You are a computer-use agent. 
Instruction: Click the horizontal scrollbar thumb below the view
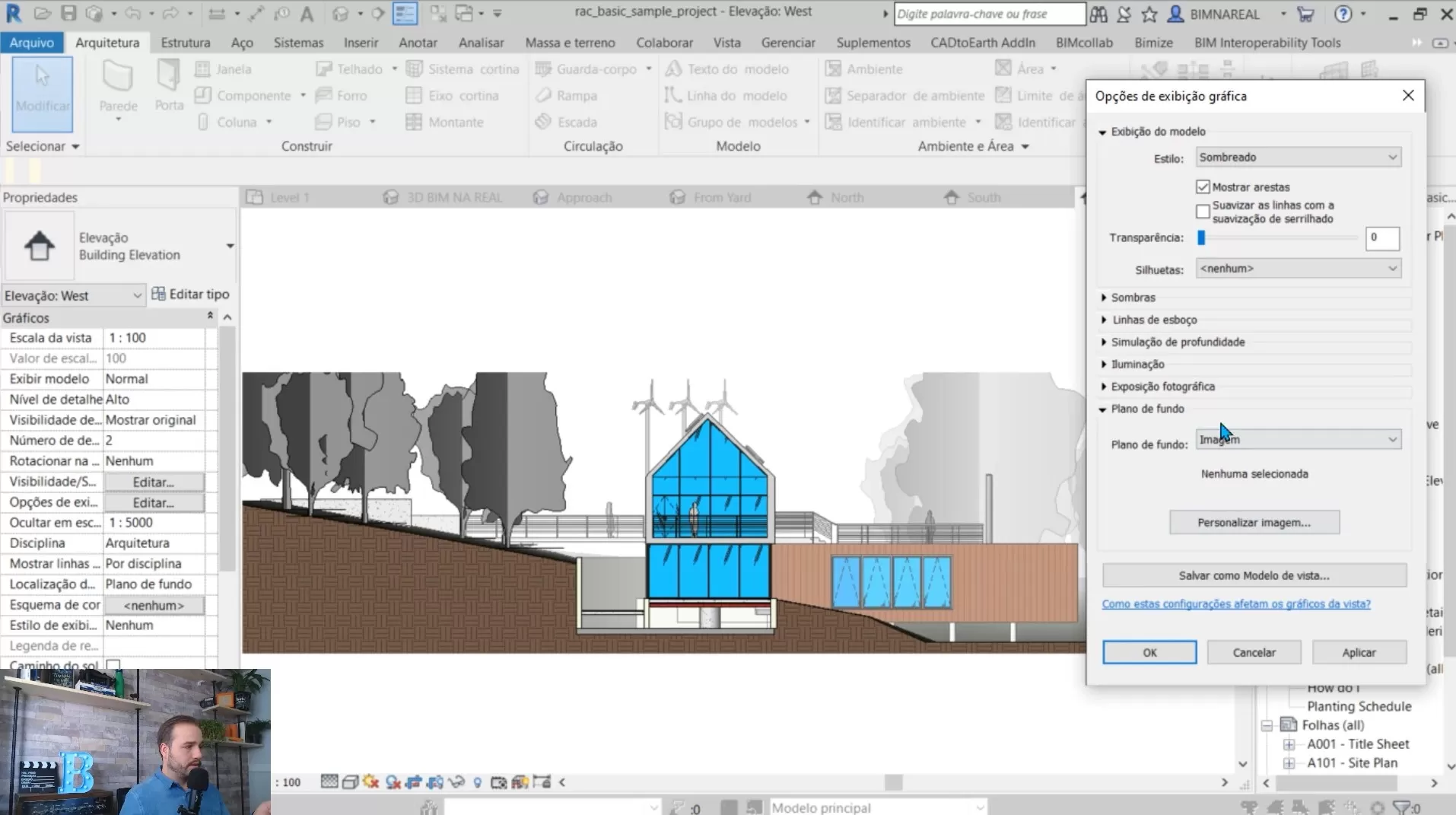pos(894,782)
